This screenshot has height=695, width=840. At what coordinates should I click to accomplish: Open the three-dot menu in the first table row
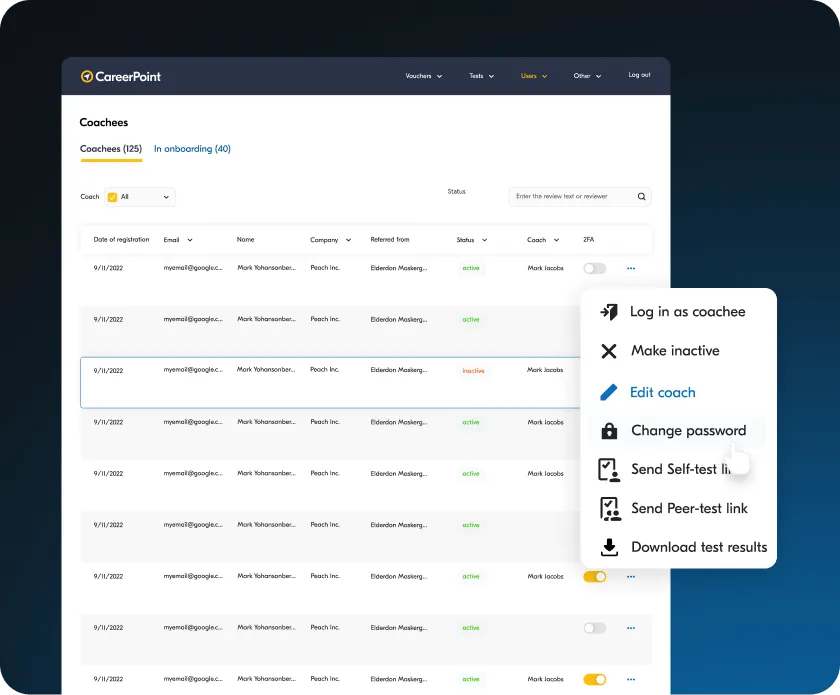pos(631,268)
